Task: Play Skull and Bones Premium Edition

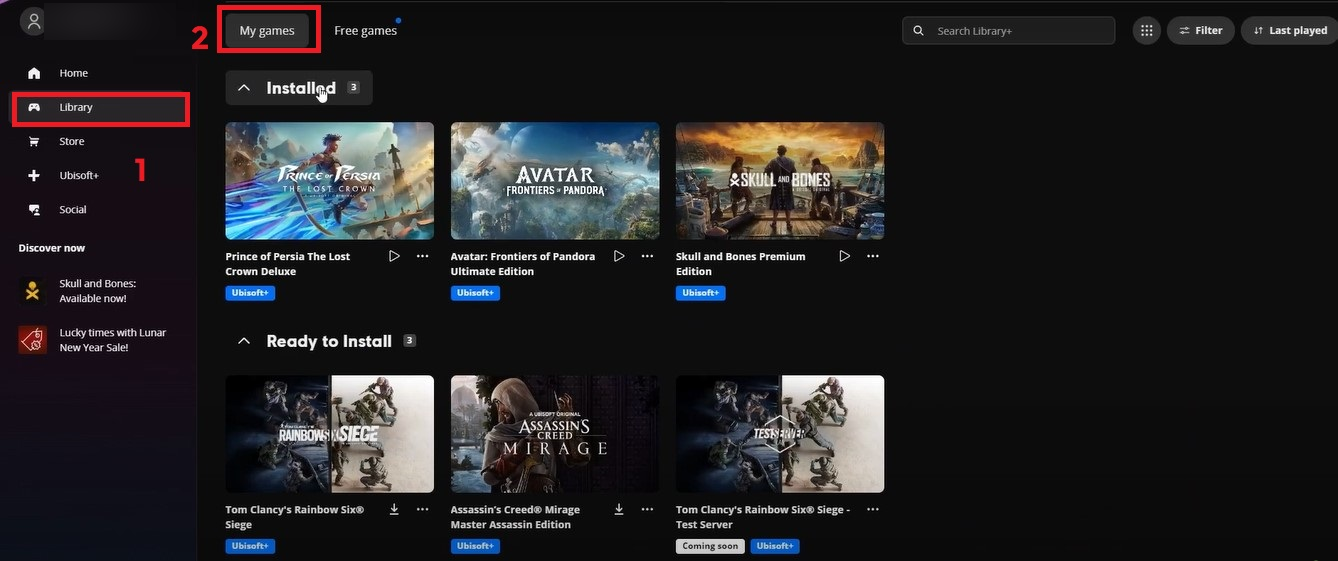Action: [845, 256]
